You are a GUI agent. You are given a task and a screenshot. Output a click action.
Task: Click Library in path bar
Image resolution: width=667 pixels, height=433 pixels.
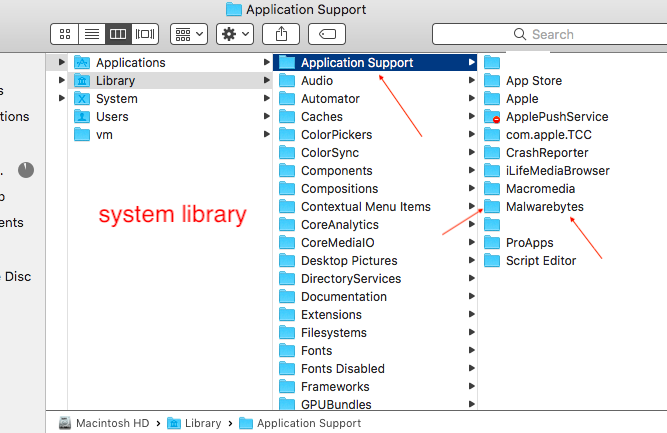194,423
